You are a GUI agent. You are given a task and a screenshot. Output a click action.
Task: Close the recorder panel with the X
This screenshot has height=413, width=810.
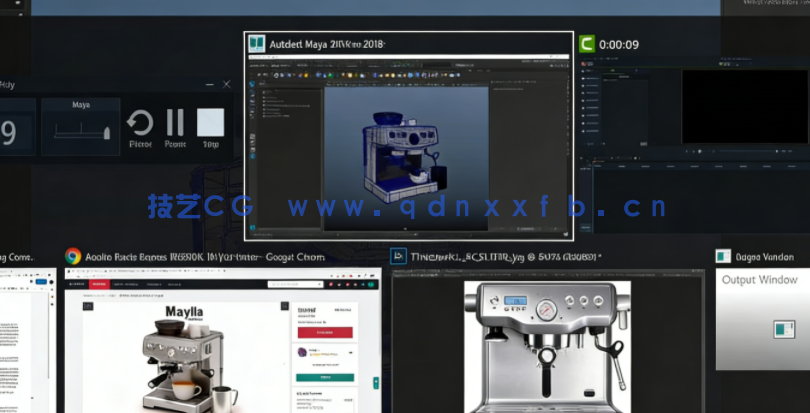[x=226, y=85]
